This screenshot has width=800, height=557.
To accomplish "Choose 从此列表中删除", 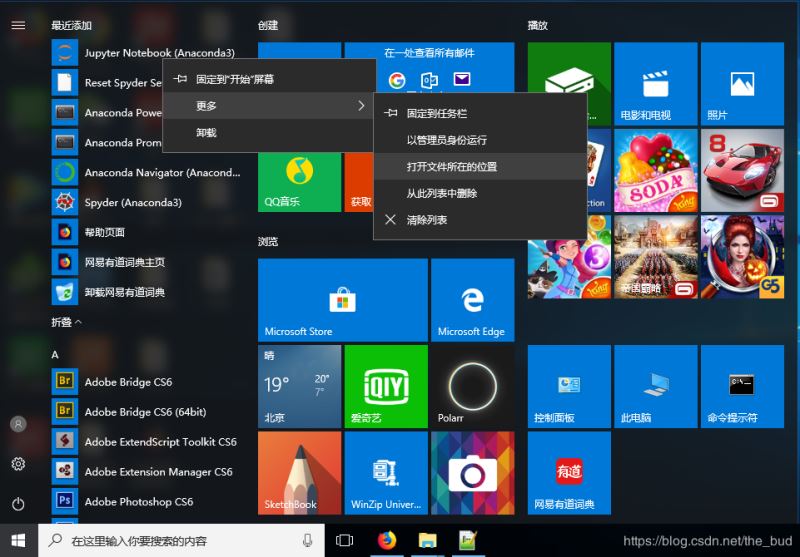I will click(x=480, y=193).
